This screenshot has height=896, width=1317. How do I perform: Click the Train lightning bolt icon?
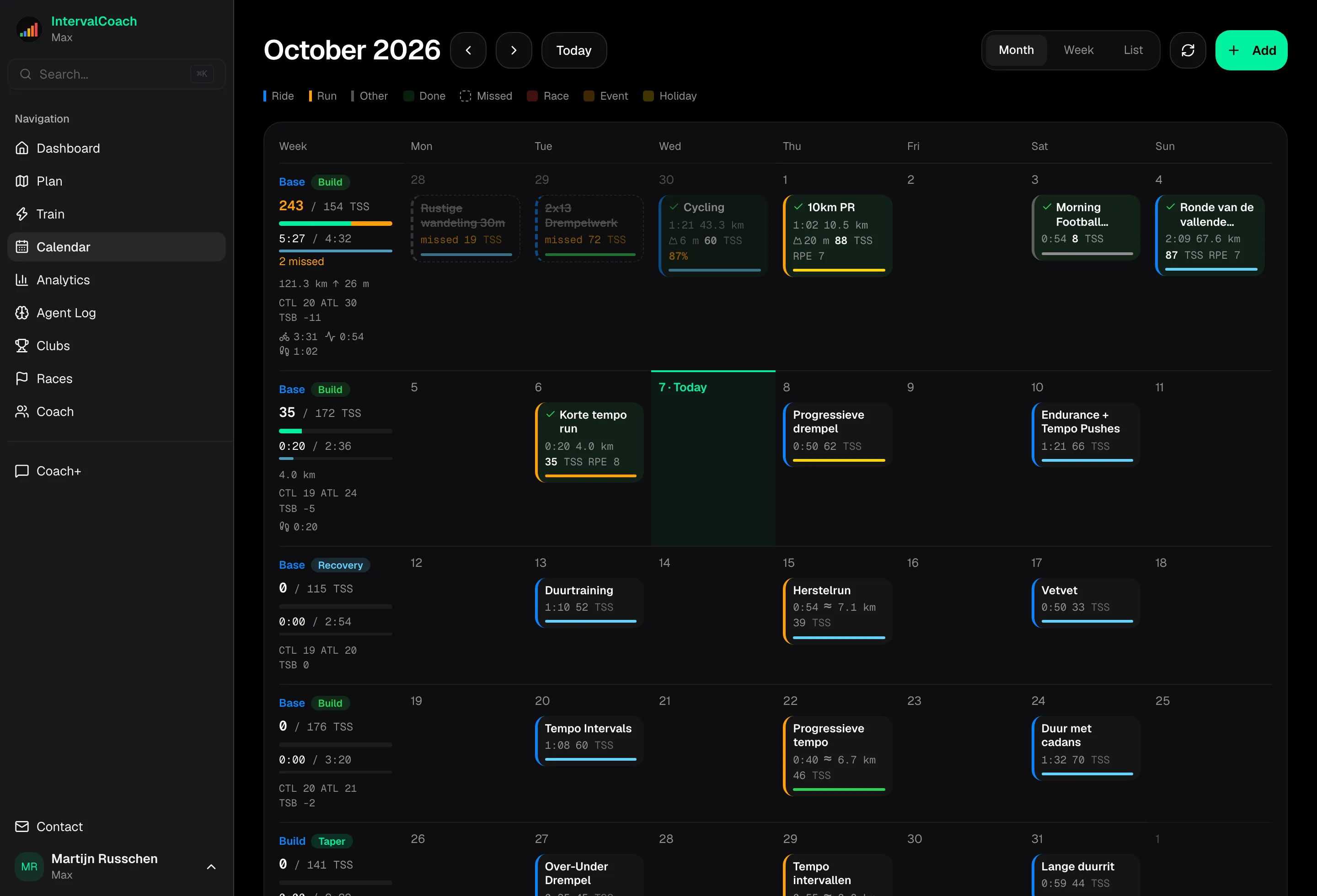coord(22,214)
